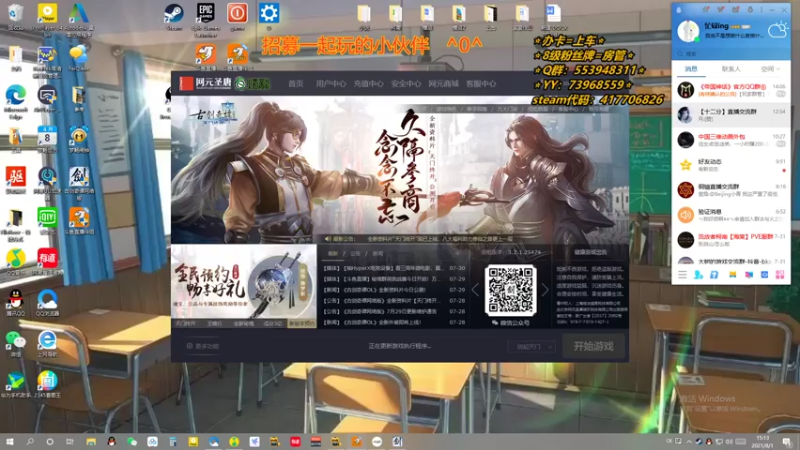Open the server selection dropdown beside 开始游戏
800x450 pixels.
click(x=532, y=346)
